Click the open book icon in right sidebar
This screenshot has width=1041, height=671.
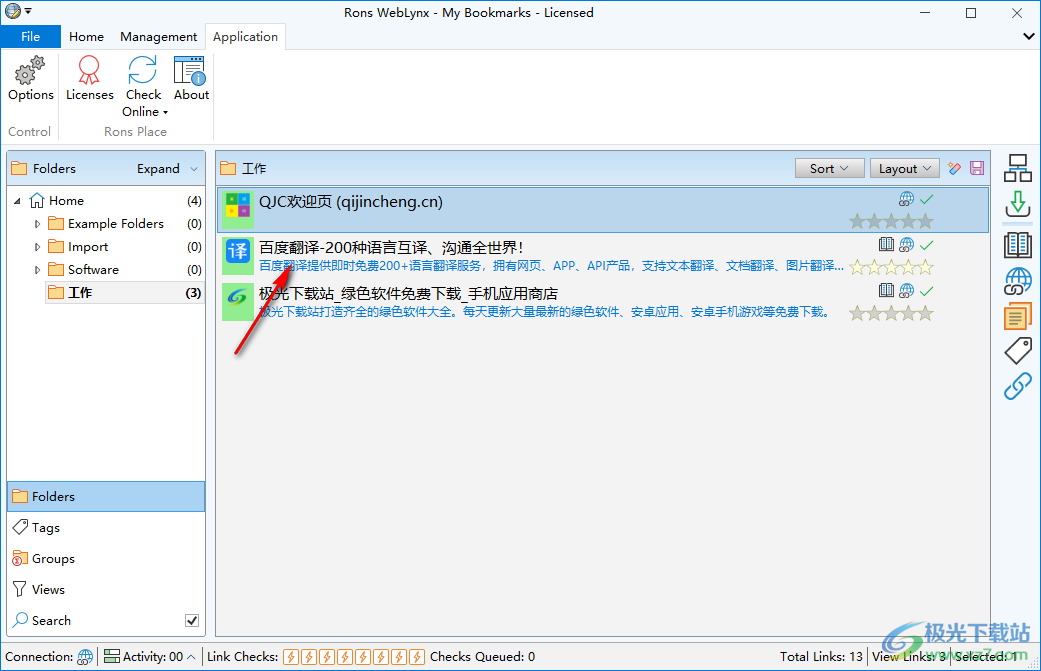pos(1017,244)
